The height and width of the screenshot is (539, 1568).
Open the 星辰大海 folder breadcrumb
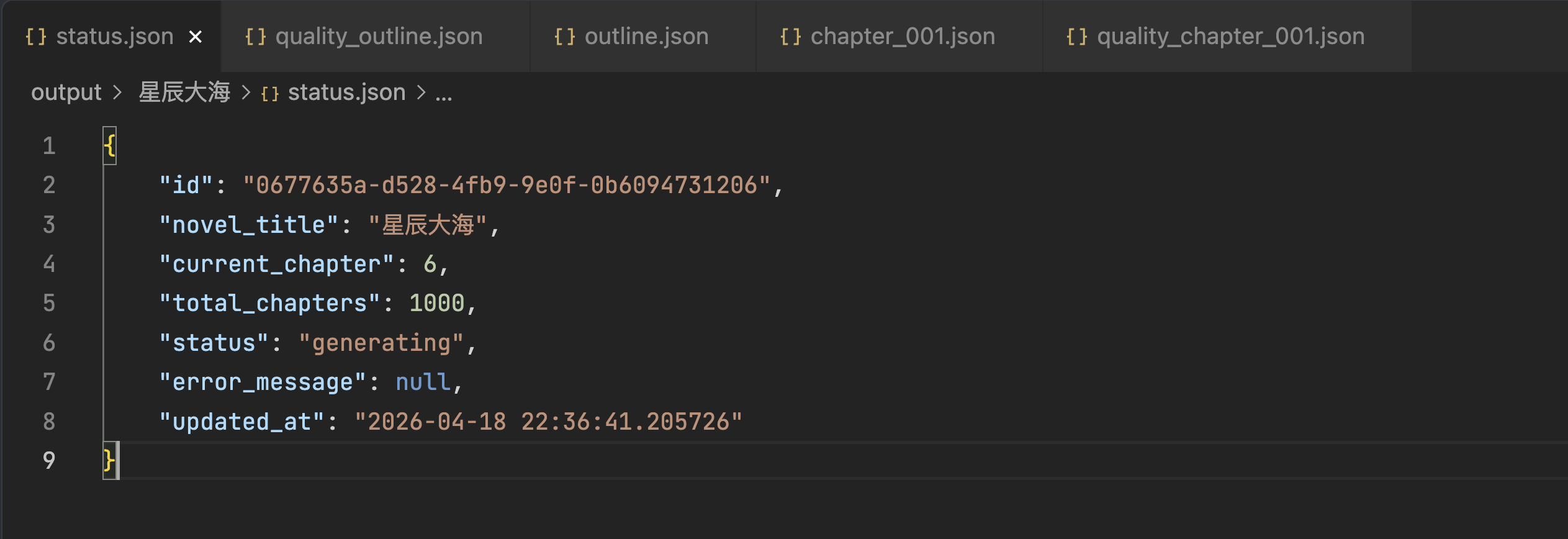point(184,93)
